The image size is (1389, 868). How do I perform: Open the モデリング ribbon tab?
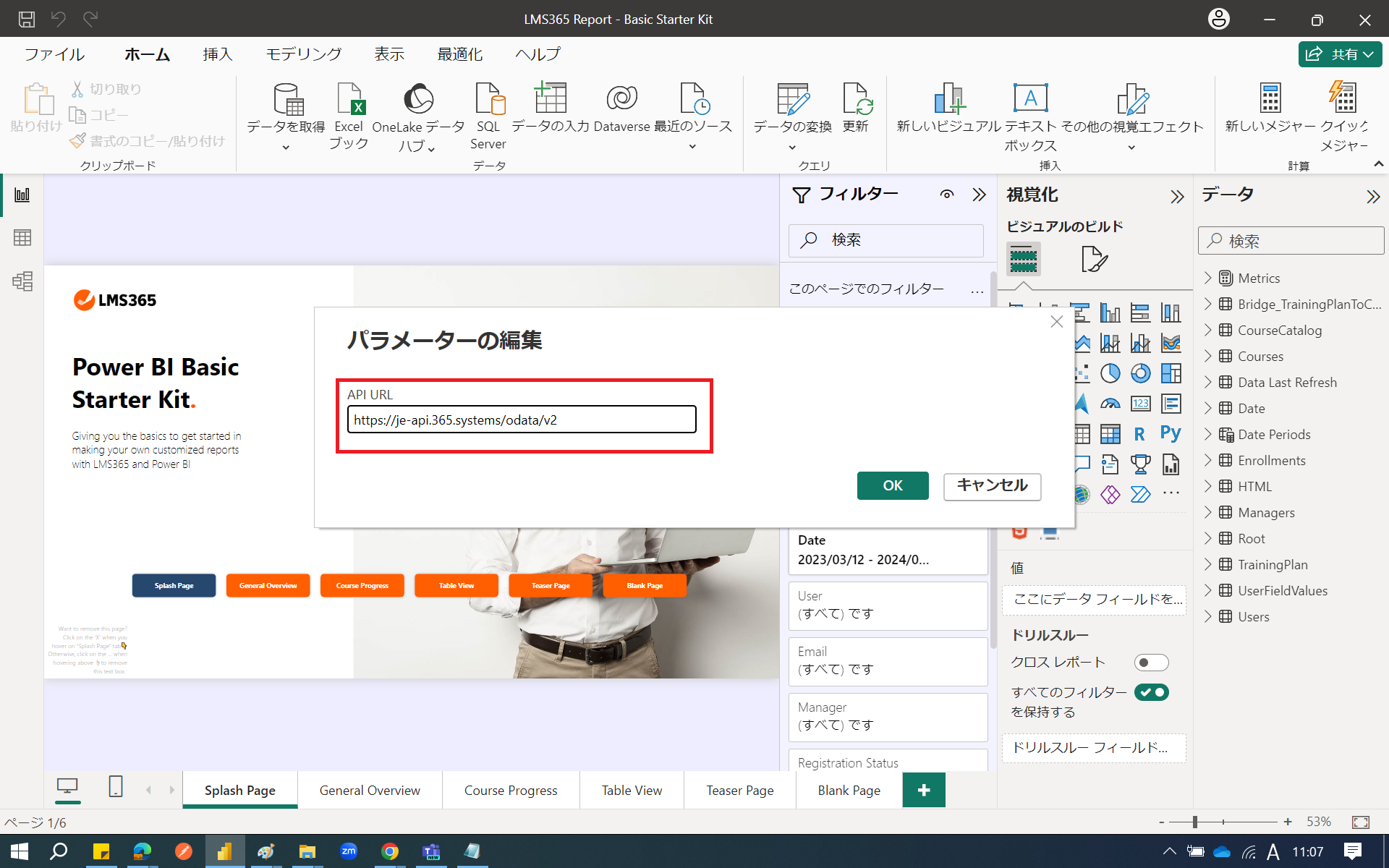point(303,54)
